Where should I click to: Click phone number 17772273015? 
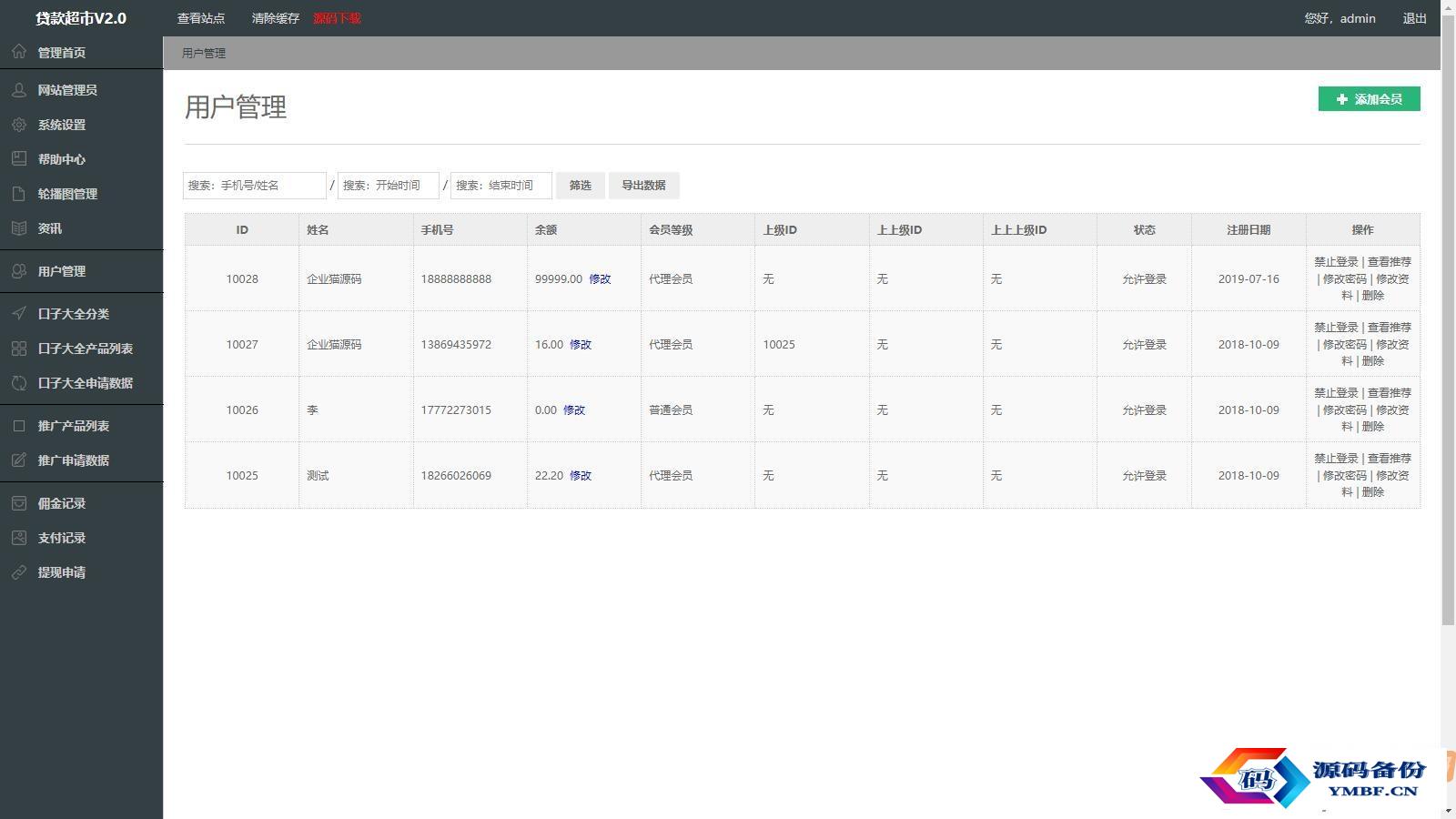coord(456,410)
